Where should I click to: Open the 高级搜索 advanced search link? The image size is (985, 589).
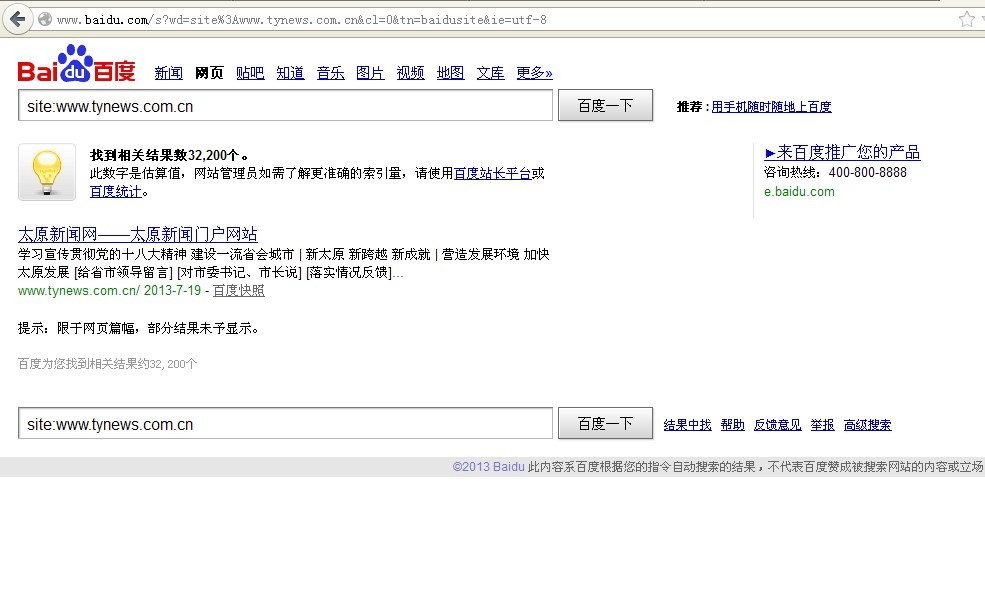[x=868, y=425]
